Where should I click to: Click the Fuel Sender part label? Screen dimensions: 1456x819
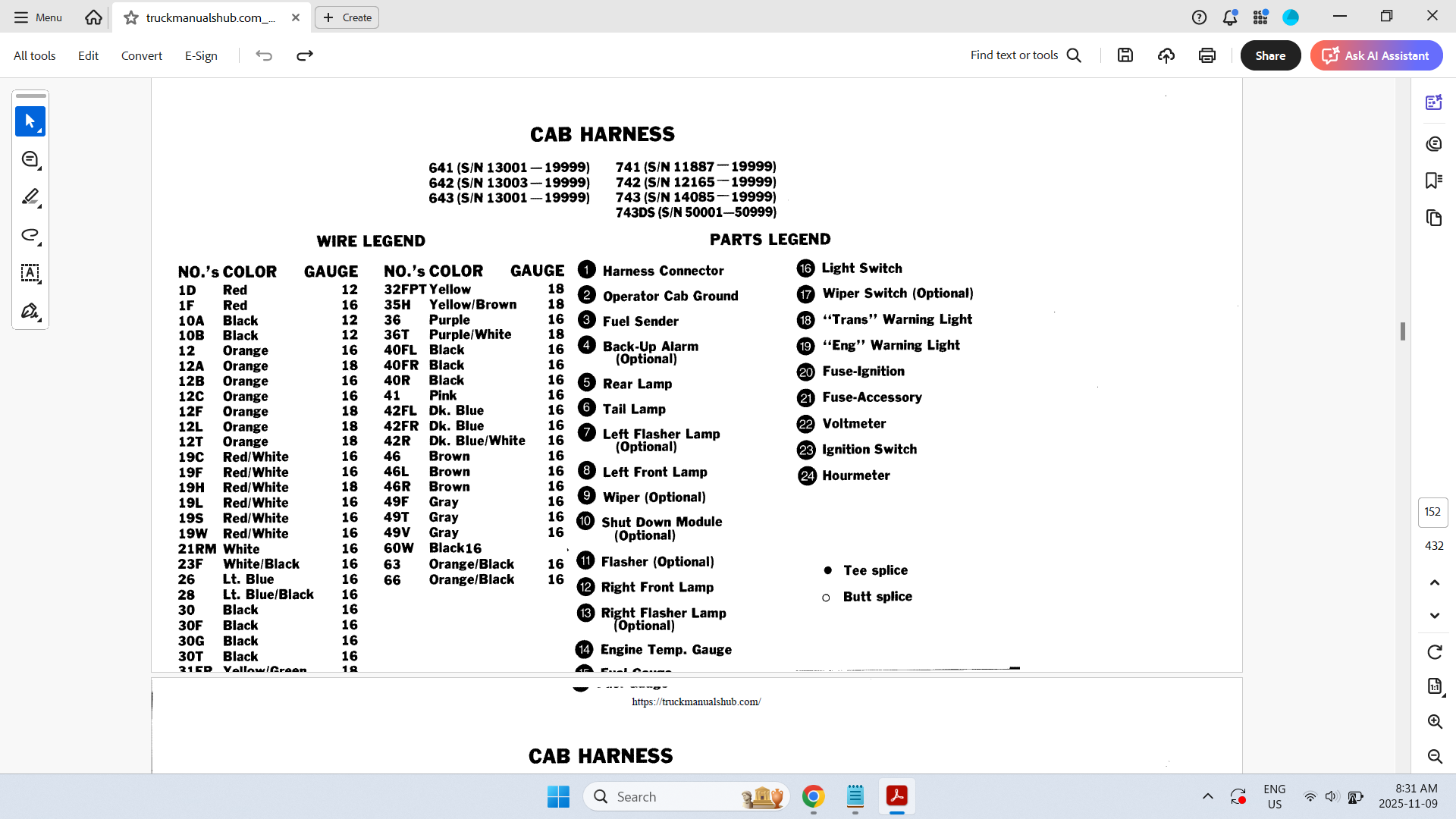(x=640, y=322)
